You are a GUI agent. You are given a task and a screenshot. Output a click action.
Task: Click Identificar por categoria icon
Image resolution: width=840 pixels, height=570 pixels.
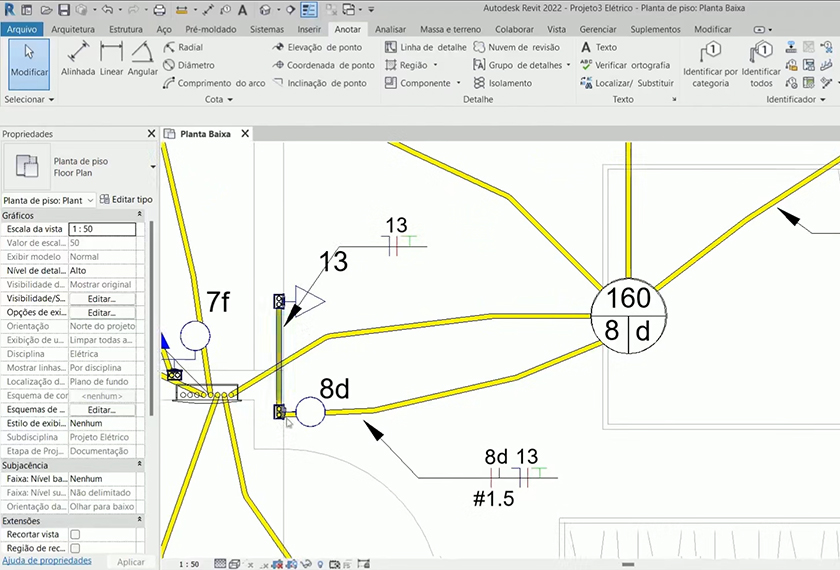click(710, 62)
